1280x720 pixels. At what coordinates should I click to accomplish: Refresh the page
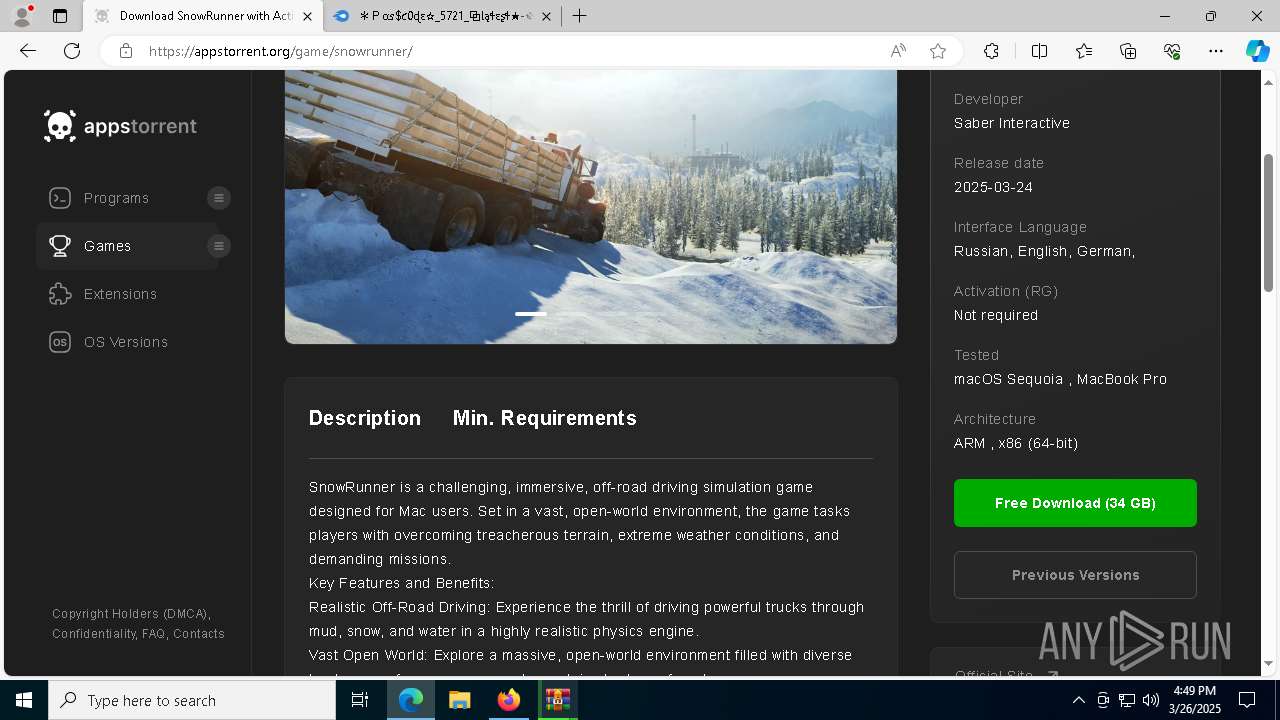pos(72,51)
